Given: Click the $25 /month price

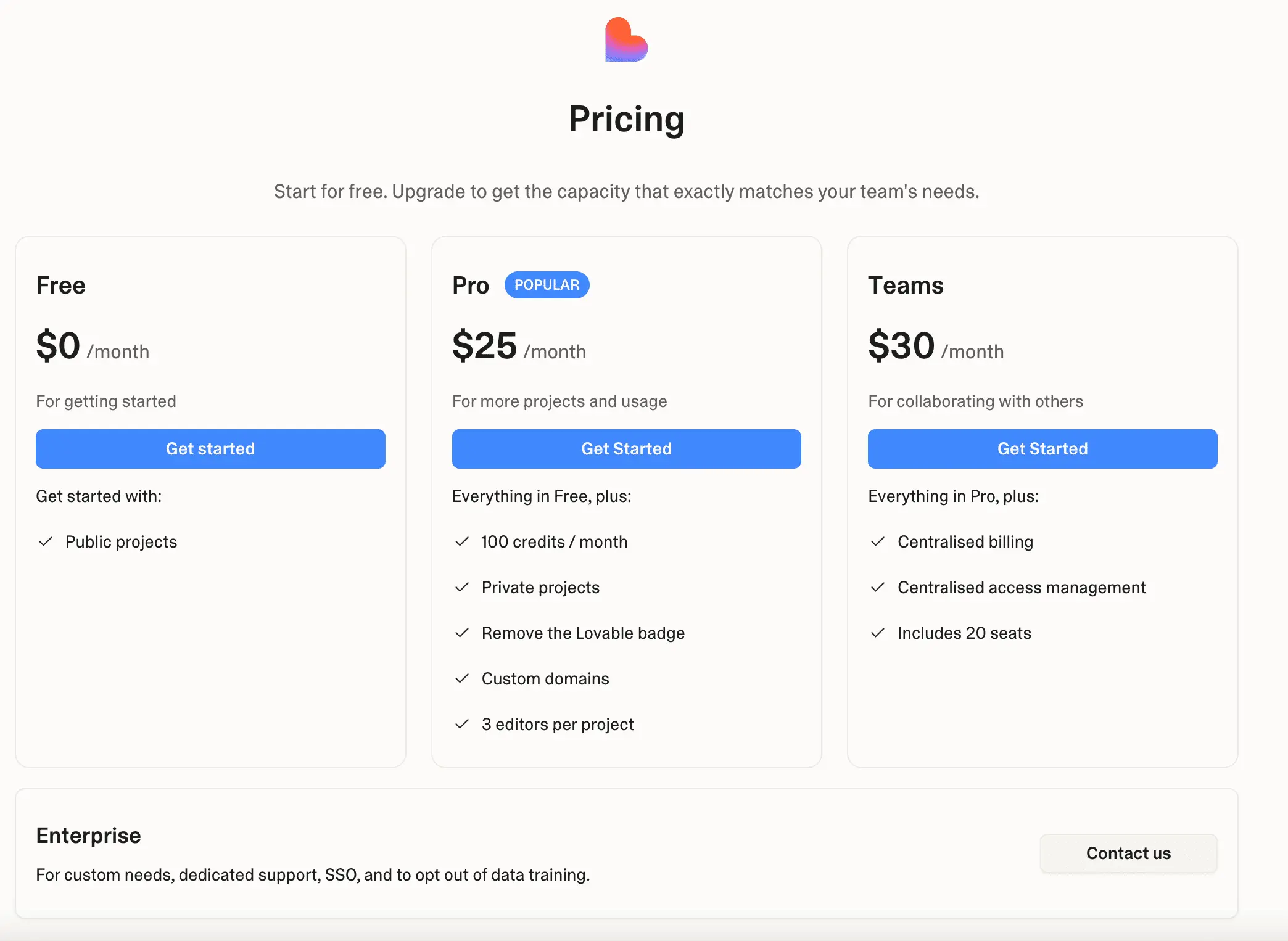Looking at the screenshot, I should 519,346.
